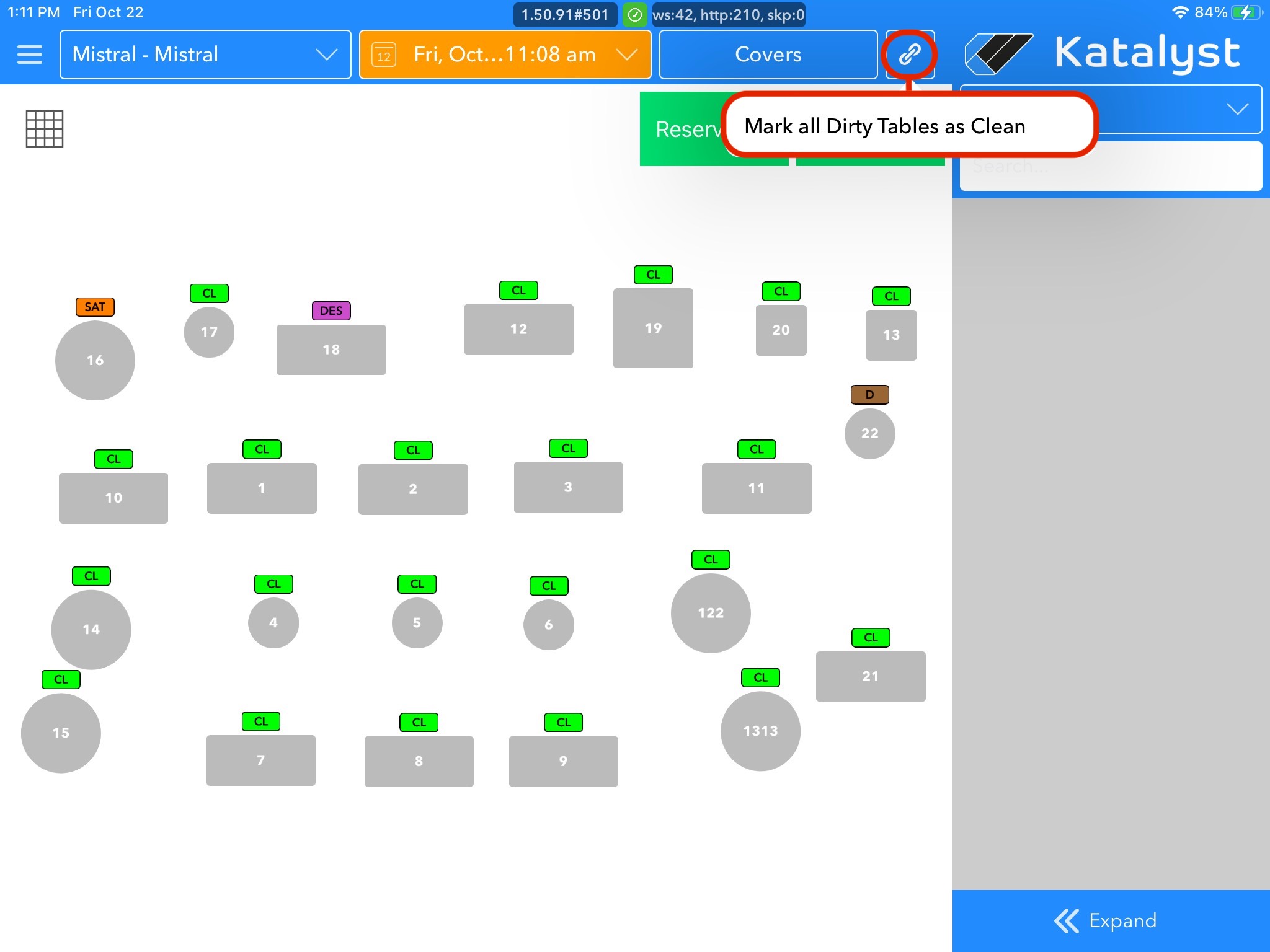The height and width of the screenshot is (952, 1270).
Task: Open the Reserv green tab
Action: tap(682, 129)
